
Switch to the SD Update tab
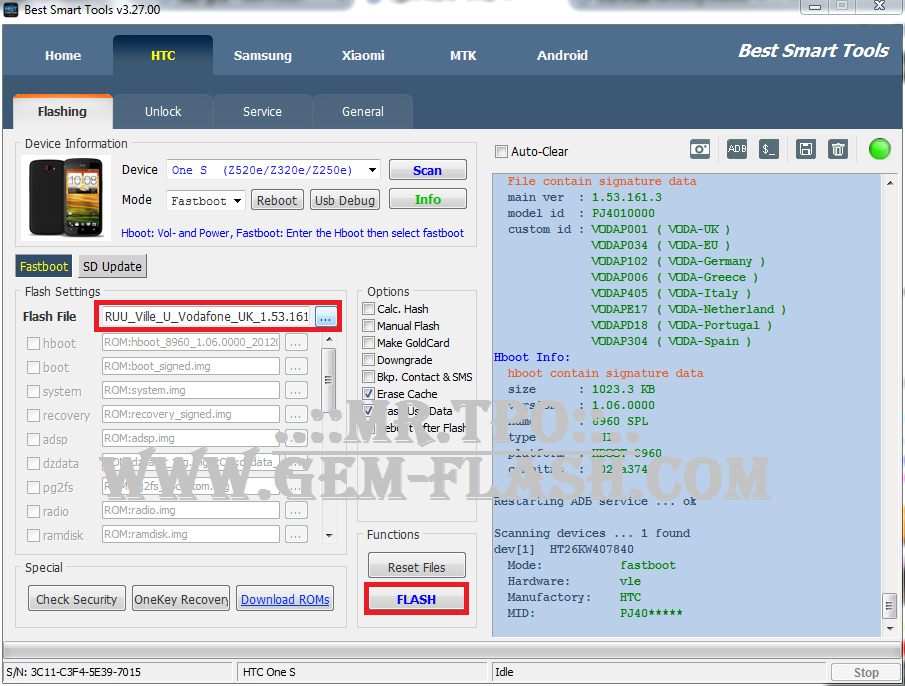[x=112, y=267]
